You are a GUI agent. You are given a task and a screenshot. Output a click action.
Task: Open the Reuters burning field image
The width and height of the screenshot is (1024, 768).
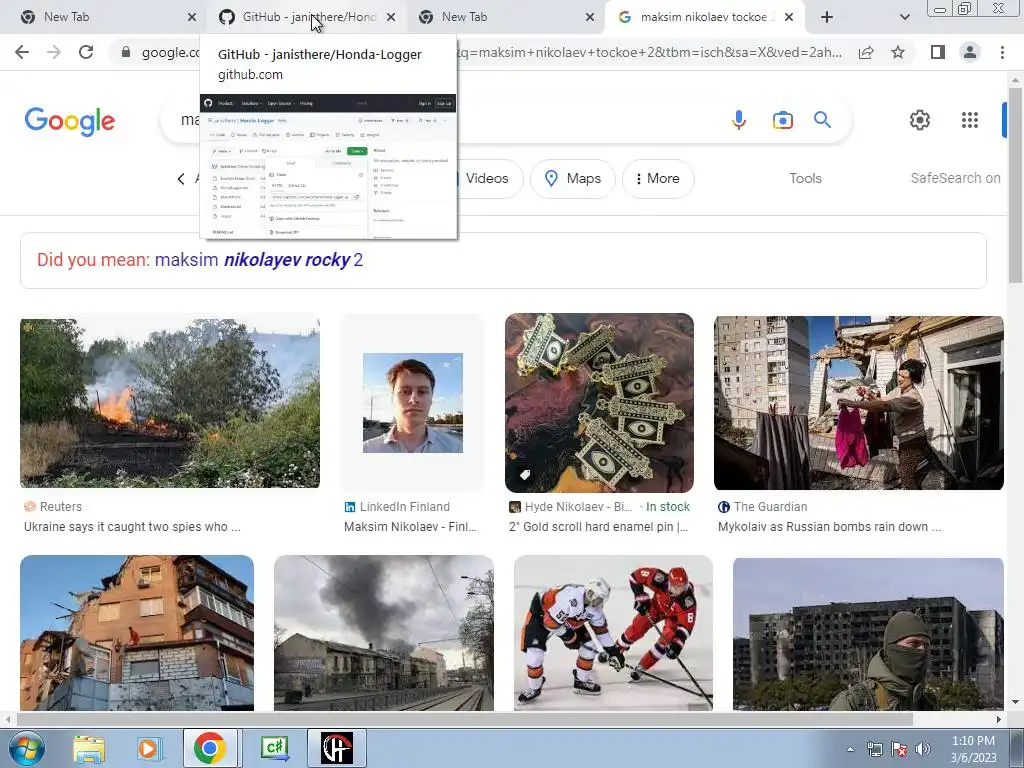pos(170,403)
